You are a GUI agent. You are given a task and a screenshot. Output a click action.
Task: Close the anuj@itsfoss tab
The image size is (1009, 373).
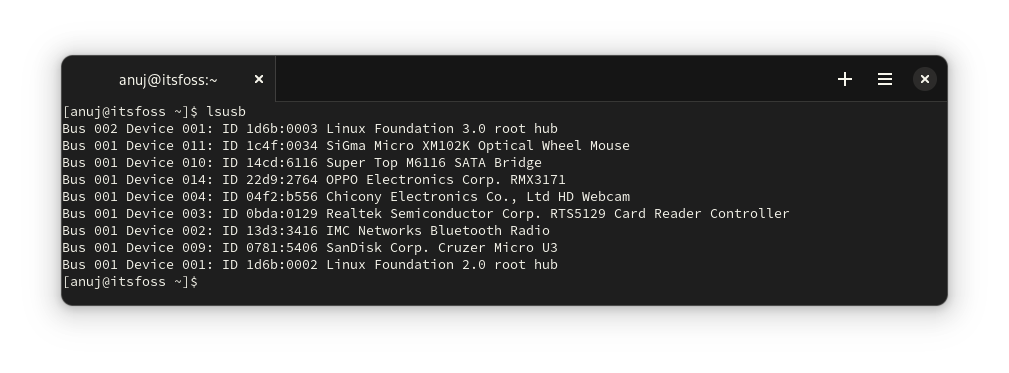coord(259,79)
